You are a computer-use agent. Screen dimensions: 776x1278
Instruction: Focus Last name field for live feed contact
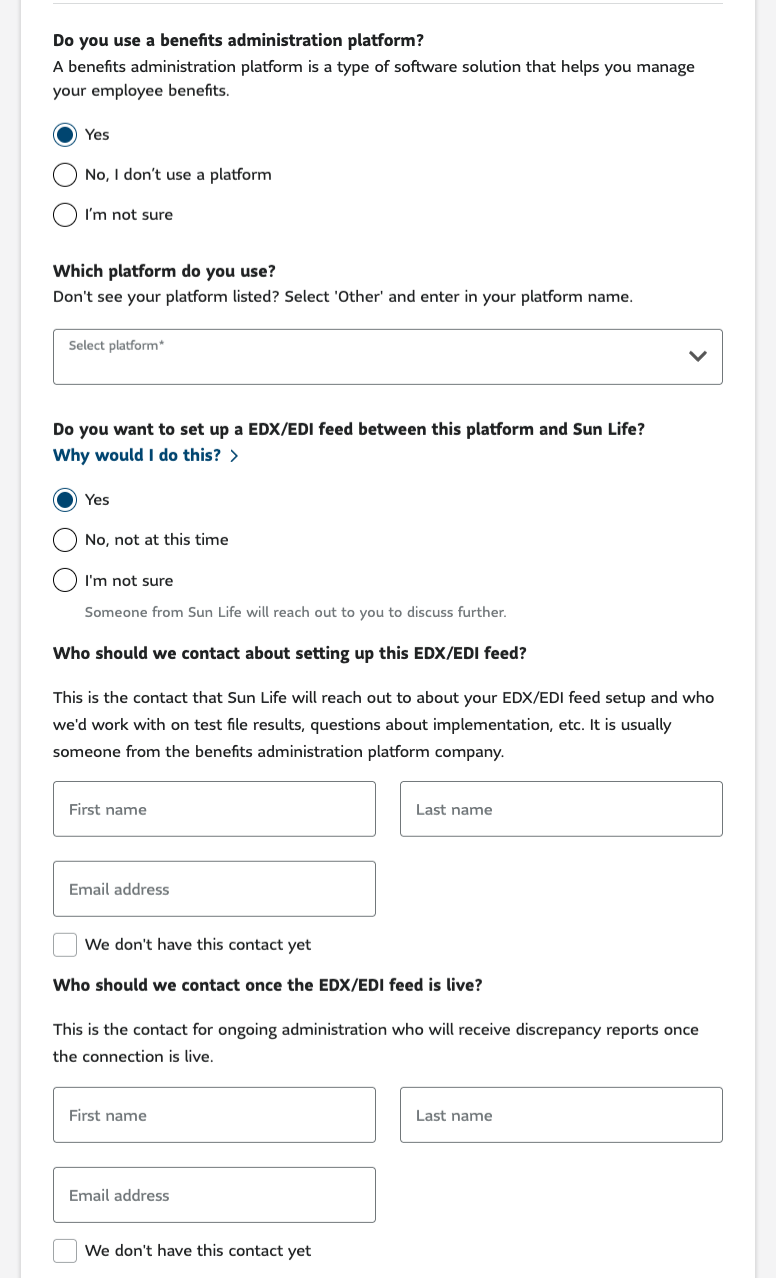tap(561, 1115)
